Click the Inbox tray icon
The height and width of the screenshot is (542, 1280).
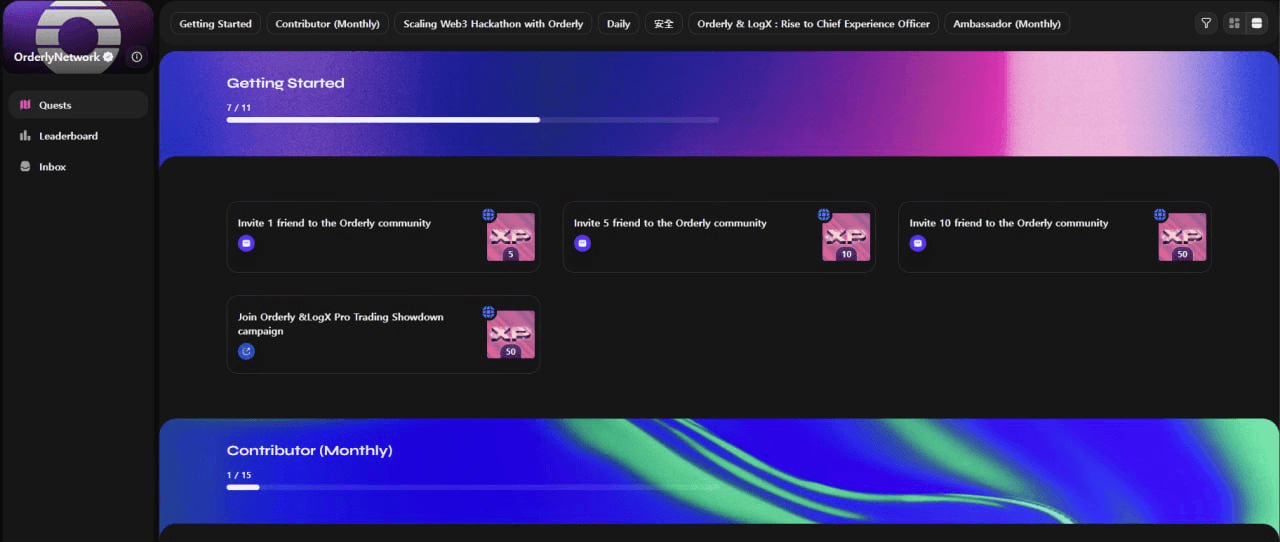point(25,167)
